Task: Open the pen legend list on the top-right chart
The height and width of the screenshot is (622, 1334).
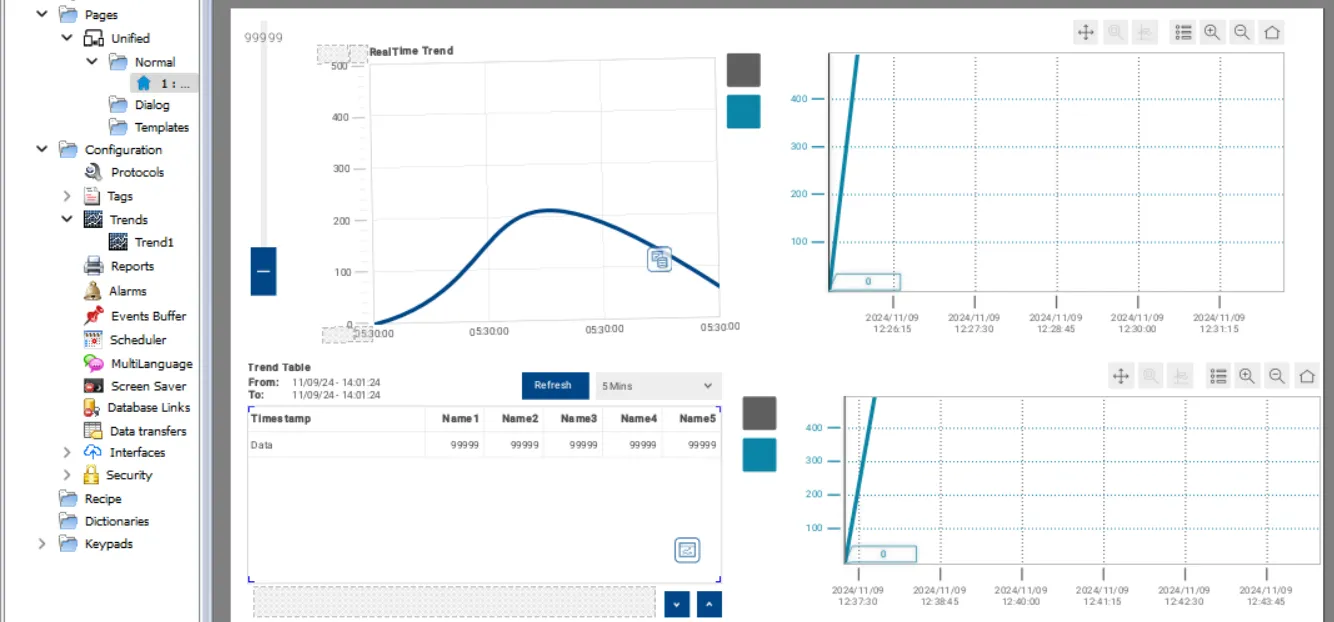Action: pyautogui.click(x=1183, y=32)
